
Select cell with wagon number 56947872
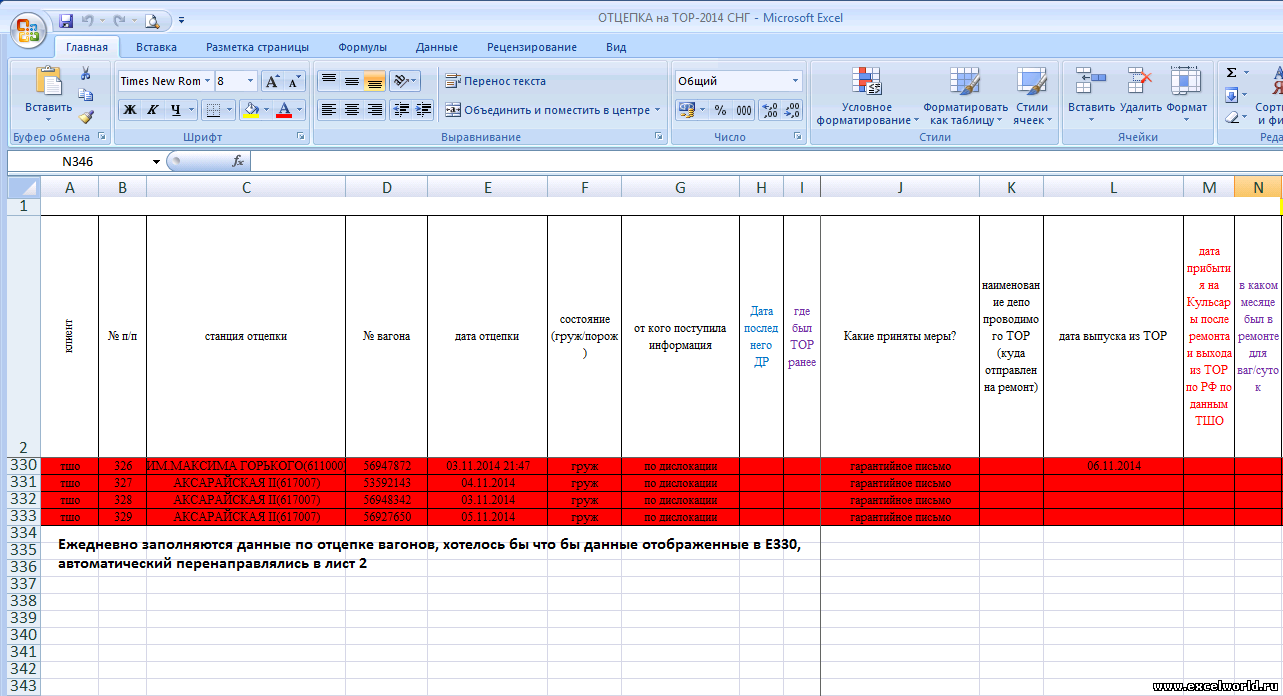[x=386, y=466]
